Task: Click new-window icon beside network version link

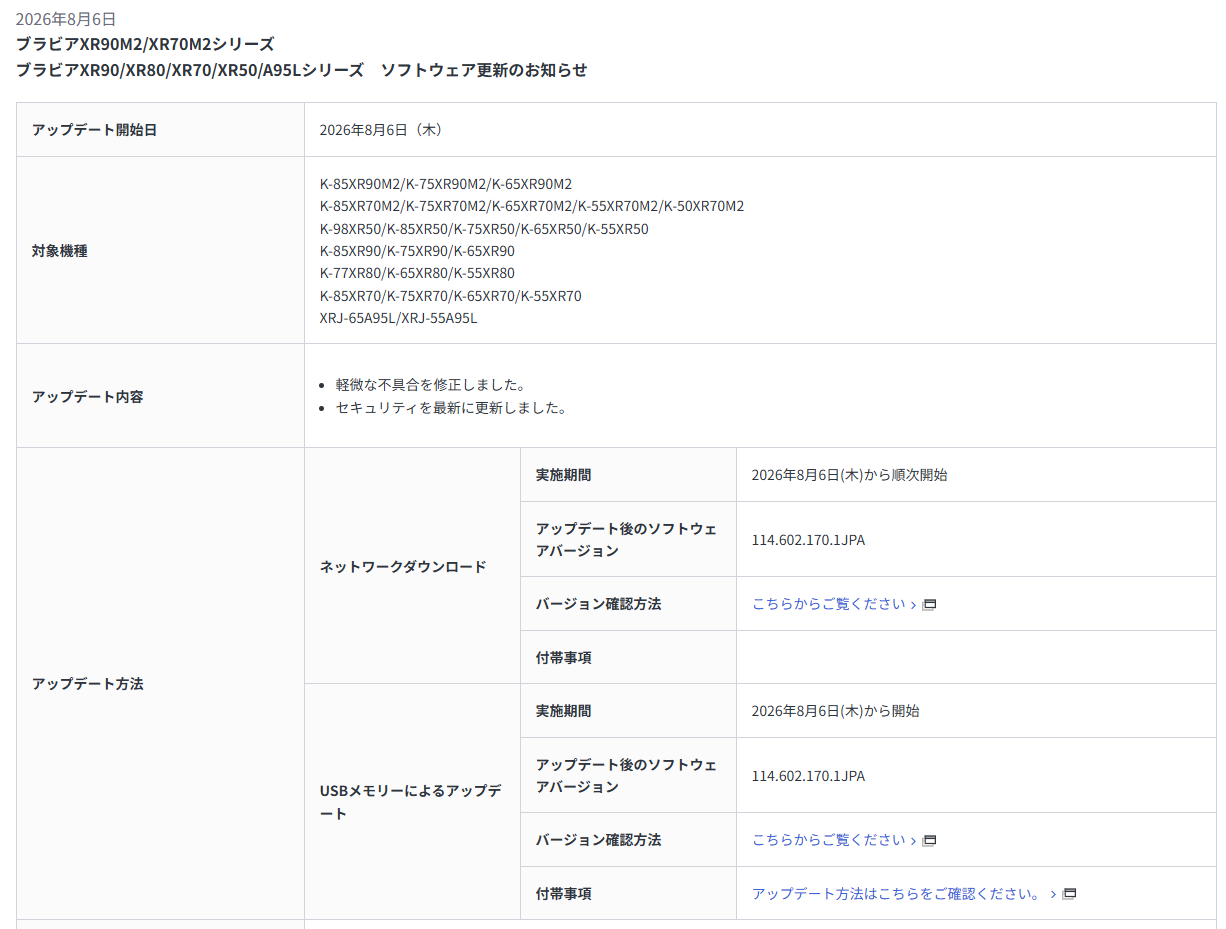Action: click(x=929, y=605)
